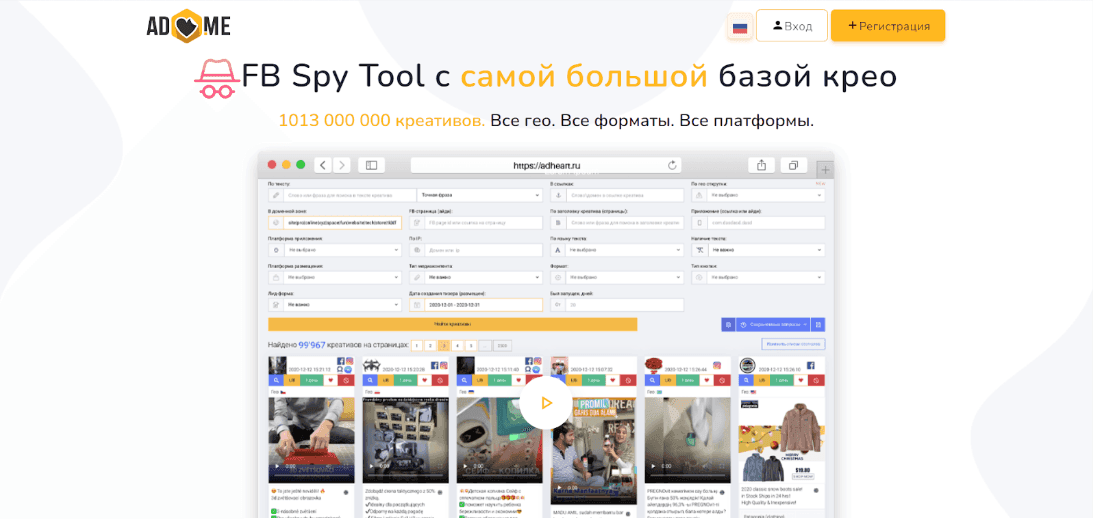Click the https://adheart.ru address bar
The image size is (1093, 519).
point(545,165)
